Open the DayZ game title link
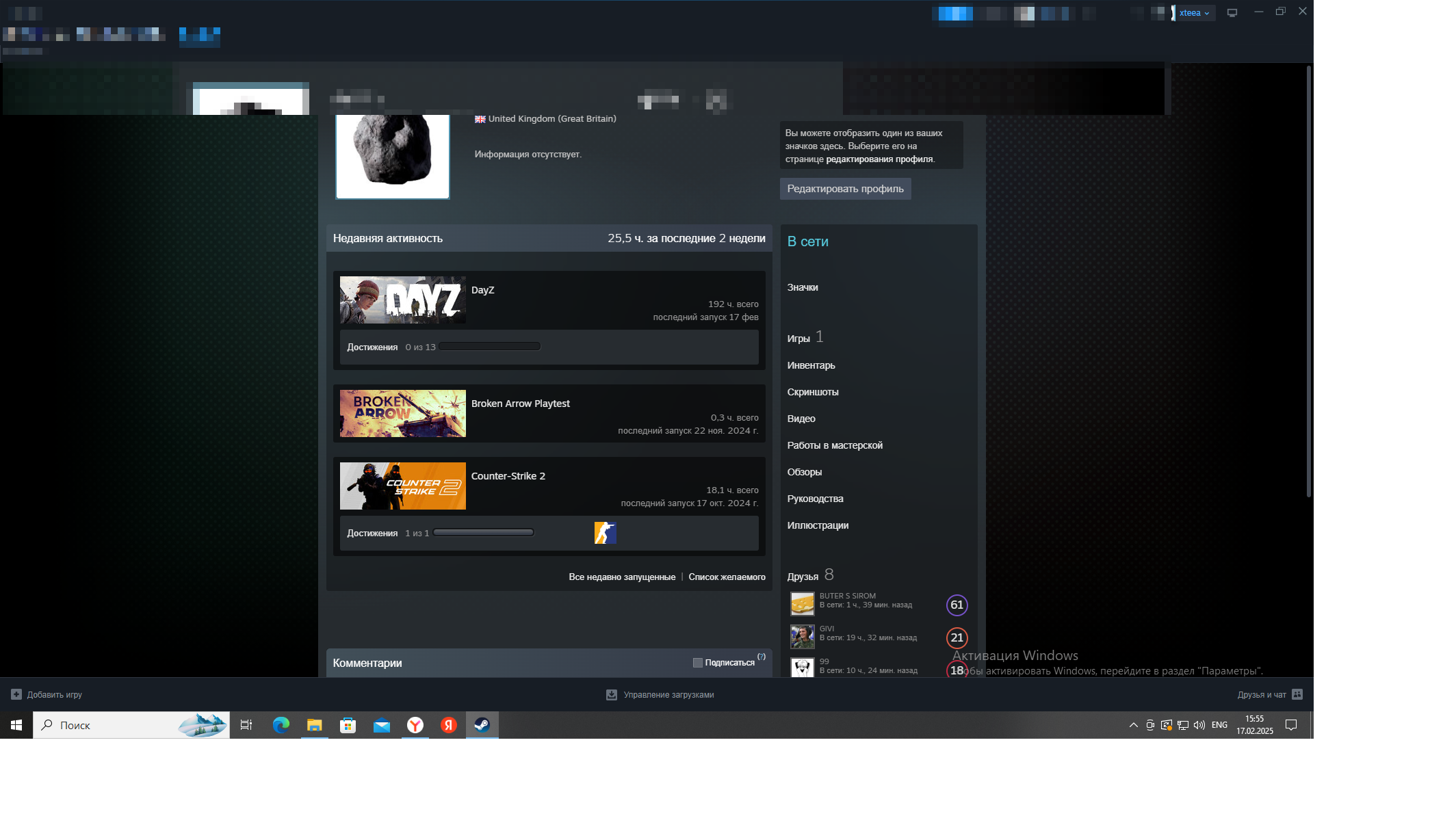Screen dimensions: 1456x829 482,290
